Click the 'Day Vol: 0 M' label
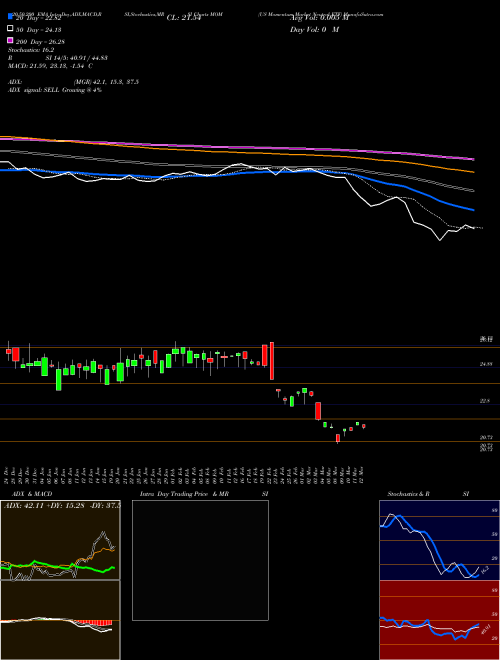 314,29
